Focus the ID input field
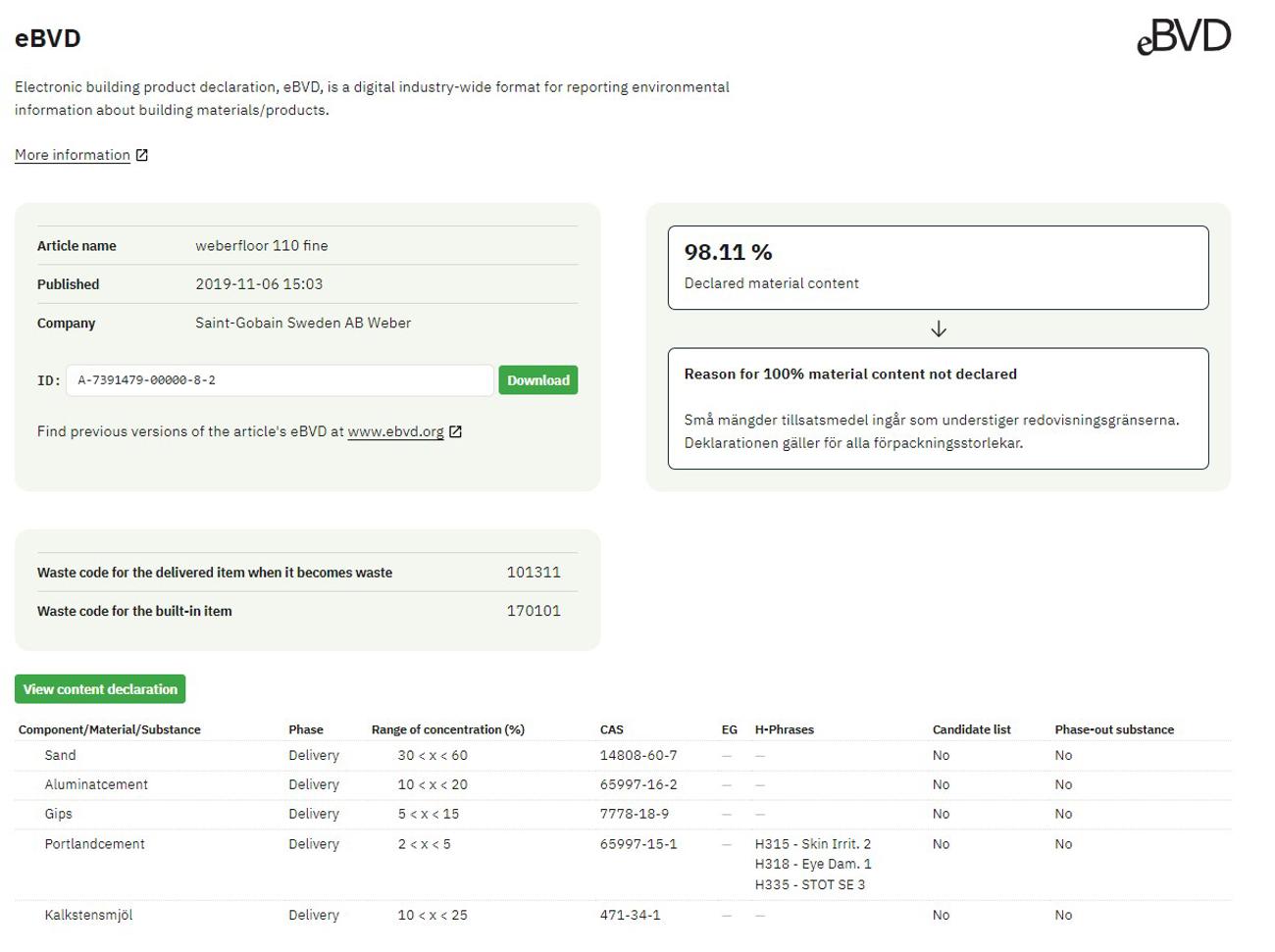 point(279,380)
